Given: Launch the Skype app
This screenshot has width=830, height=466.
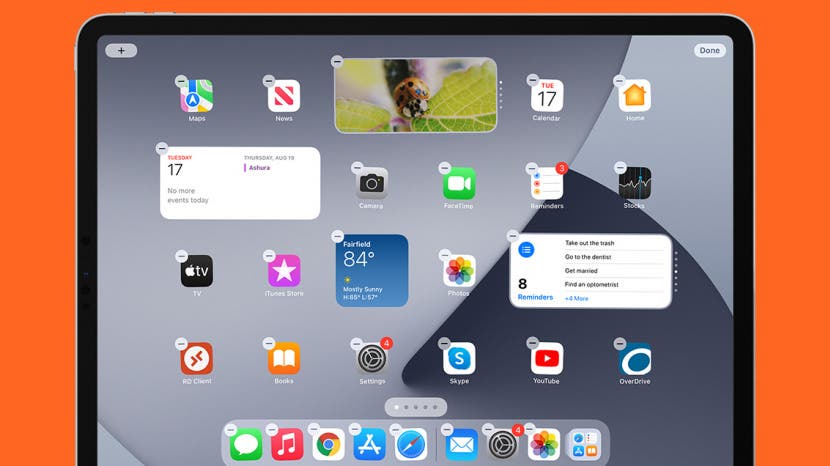Looking at the screenshot, I should click(459, 359).
